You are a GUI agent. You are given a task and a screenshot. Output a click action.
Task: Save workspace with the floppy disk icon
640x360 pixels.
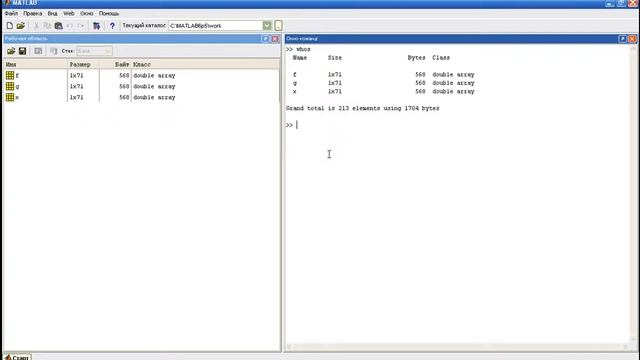click(x=22, y=51)
